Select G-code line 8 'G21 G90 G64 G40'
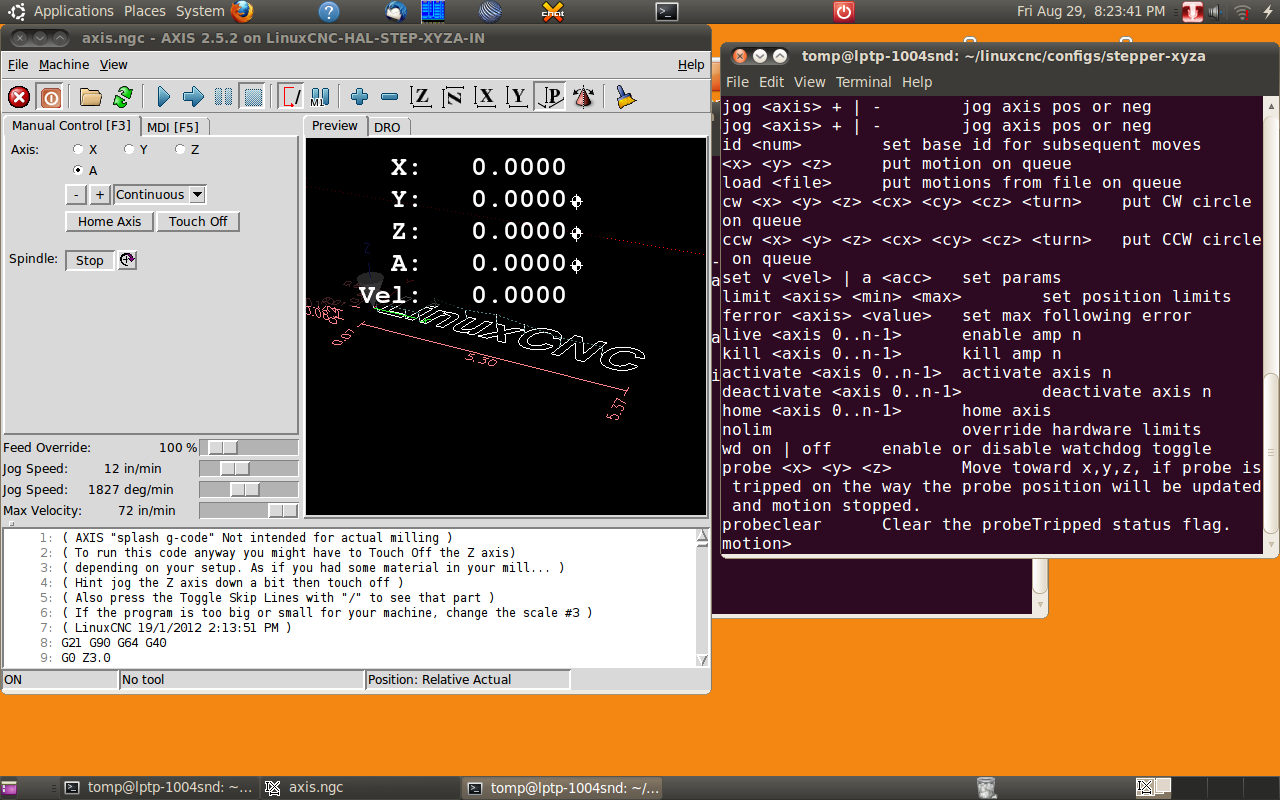The height and width of the screenshot is (800, 1280). (x=114, y=643)
